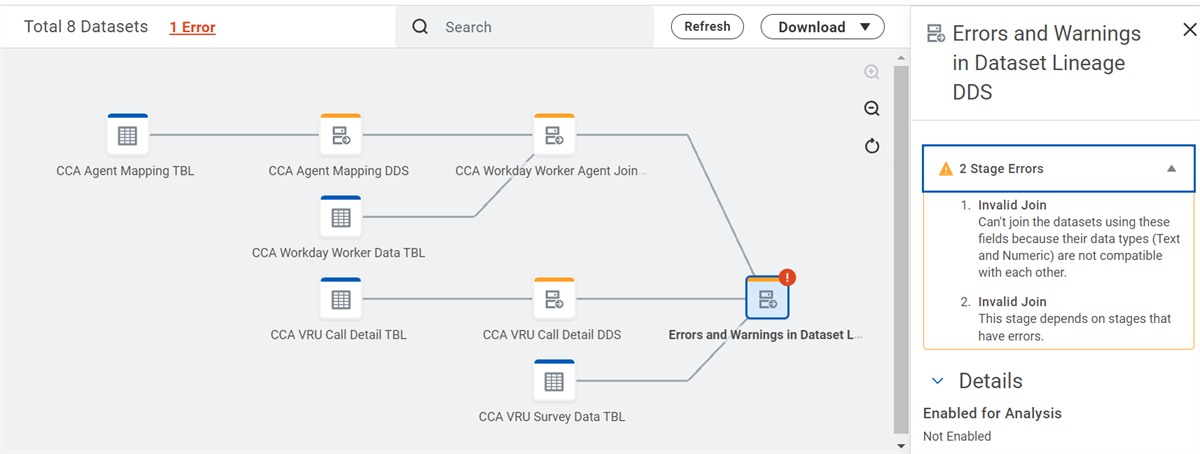This screenshot has width=1200, height=454.
Task: Open the CCA Workday Worker Agent Join node
Action: (554, 135)
